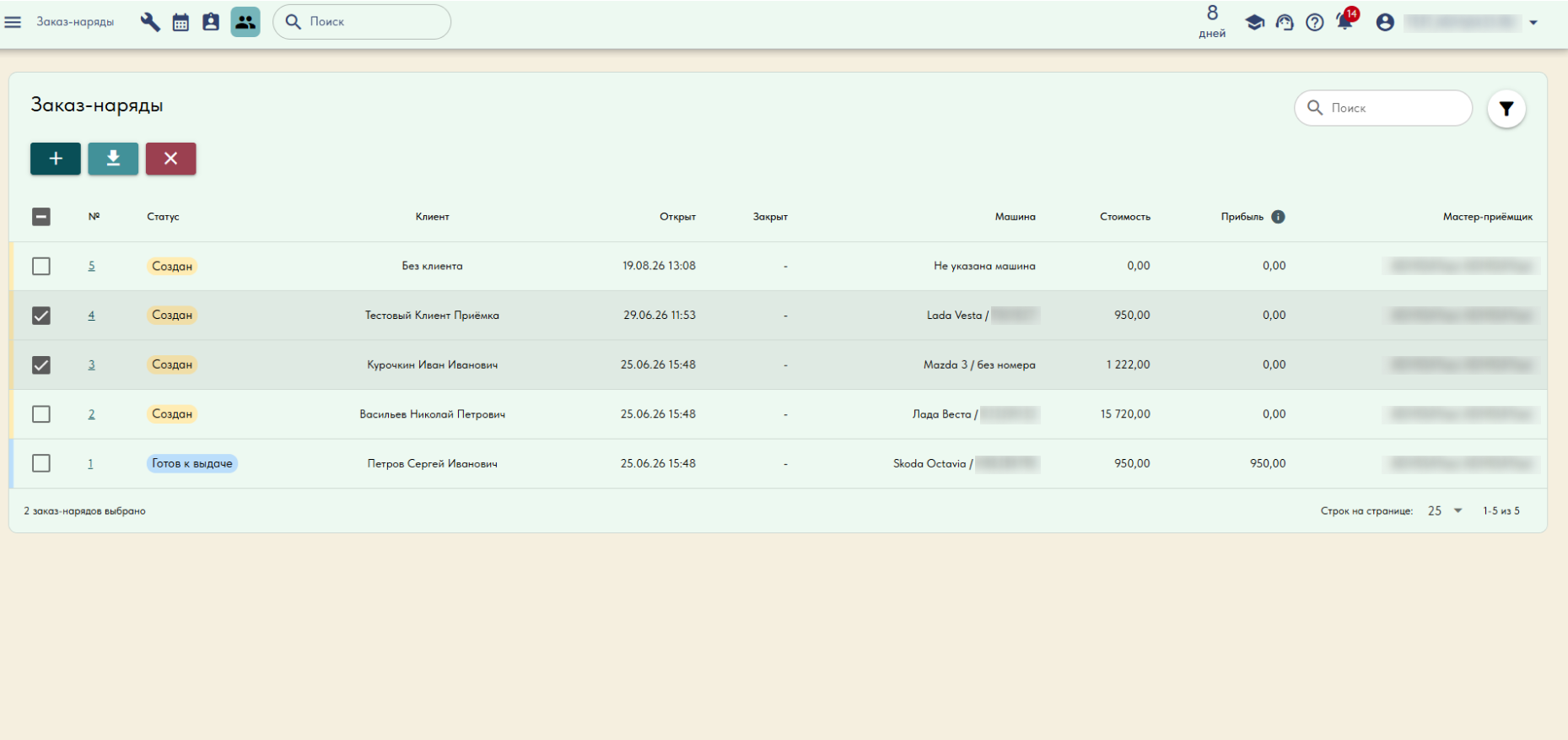
Task: Click the Готов к выдаче status badge
Action: (192, 463)
